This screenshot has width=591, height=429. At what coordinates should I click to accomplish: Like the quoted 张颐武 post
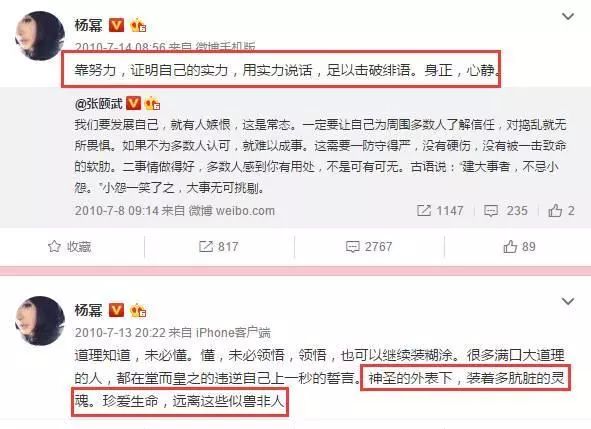tap(561, 210)
